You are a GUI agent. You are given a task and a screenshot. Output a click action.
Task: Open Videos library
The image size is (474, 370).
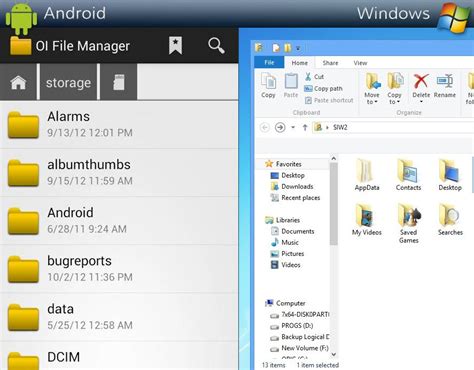285,265
